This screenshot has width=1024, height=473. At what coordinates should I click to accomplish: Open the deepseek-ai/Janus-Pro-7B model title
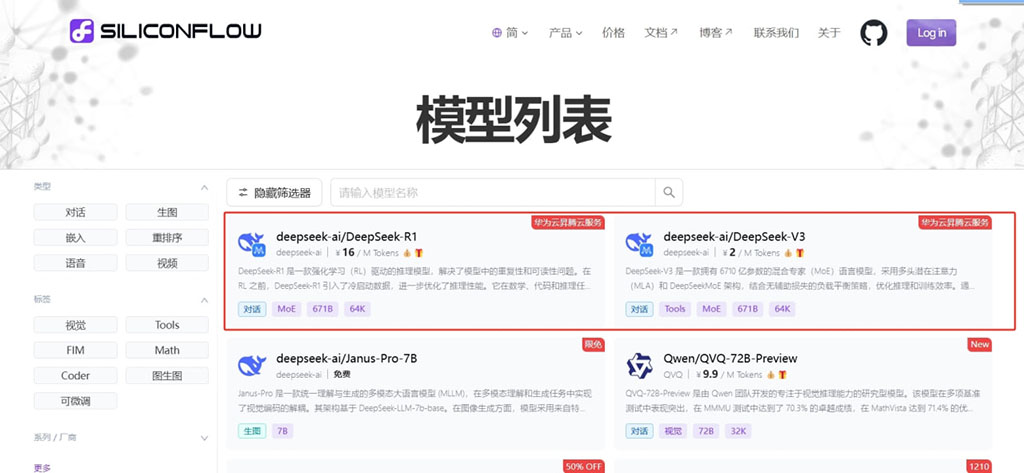point(346,359)
